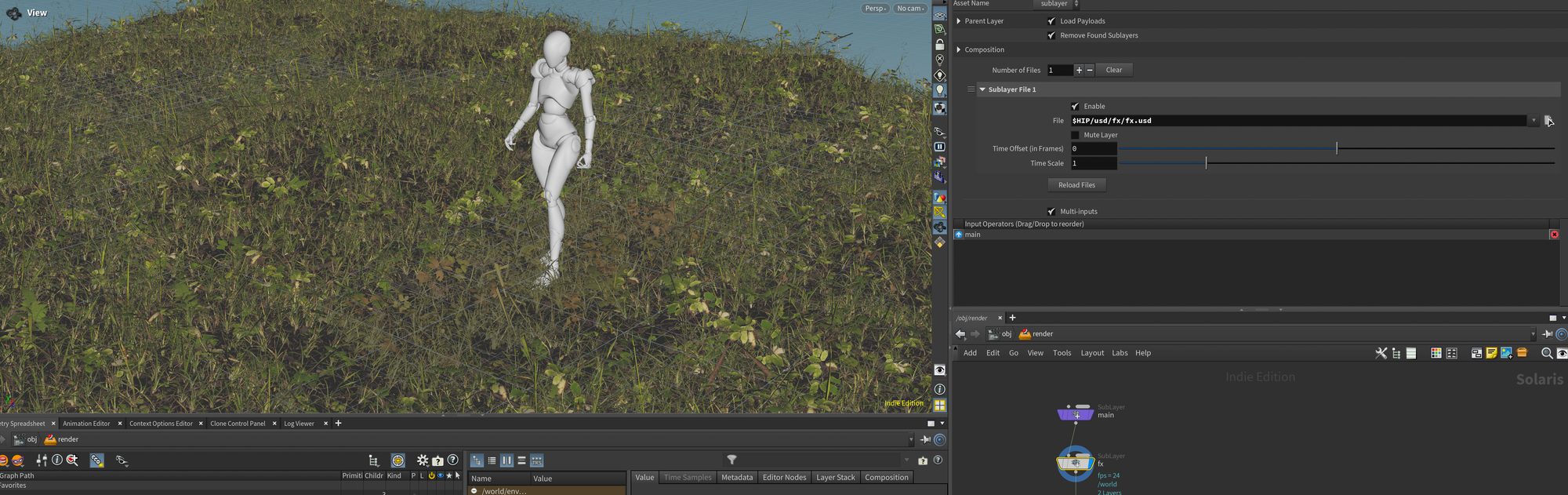The height and width of the screenshot is (495, 1568).
Task: Click the wrench tool icon in network toolbar
Action: coord(1381,353)
